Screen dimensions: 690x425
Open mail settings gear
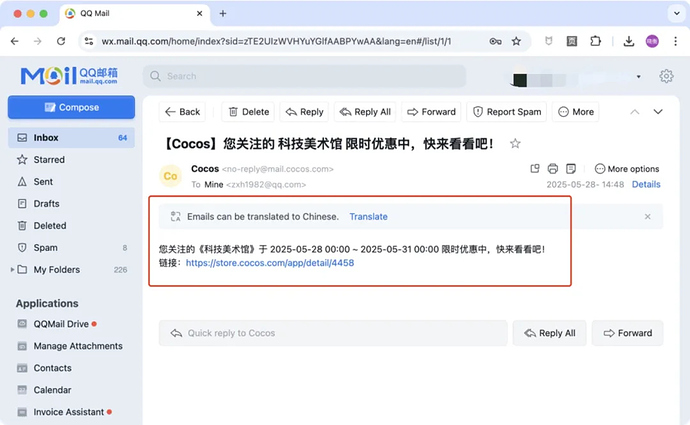click(666, 76)
